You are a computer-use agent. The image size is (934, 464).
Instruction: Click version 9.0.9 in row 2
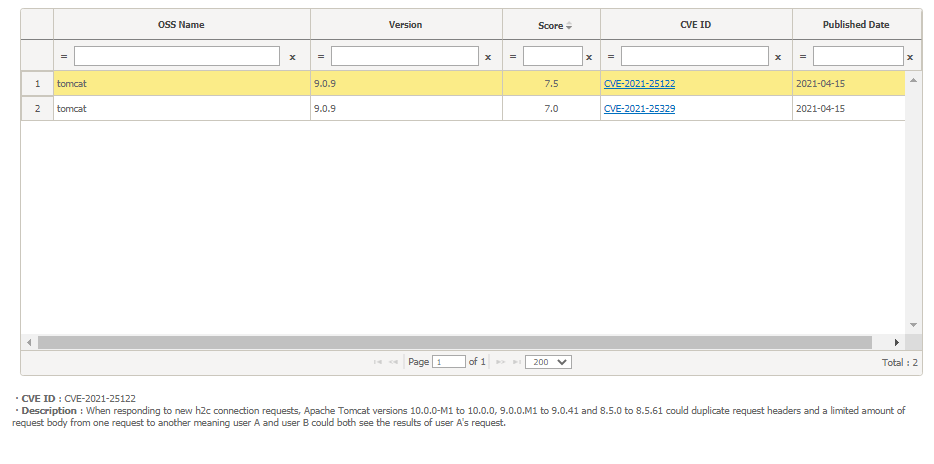(406, 109)
